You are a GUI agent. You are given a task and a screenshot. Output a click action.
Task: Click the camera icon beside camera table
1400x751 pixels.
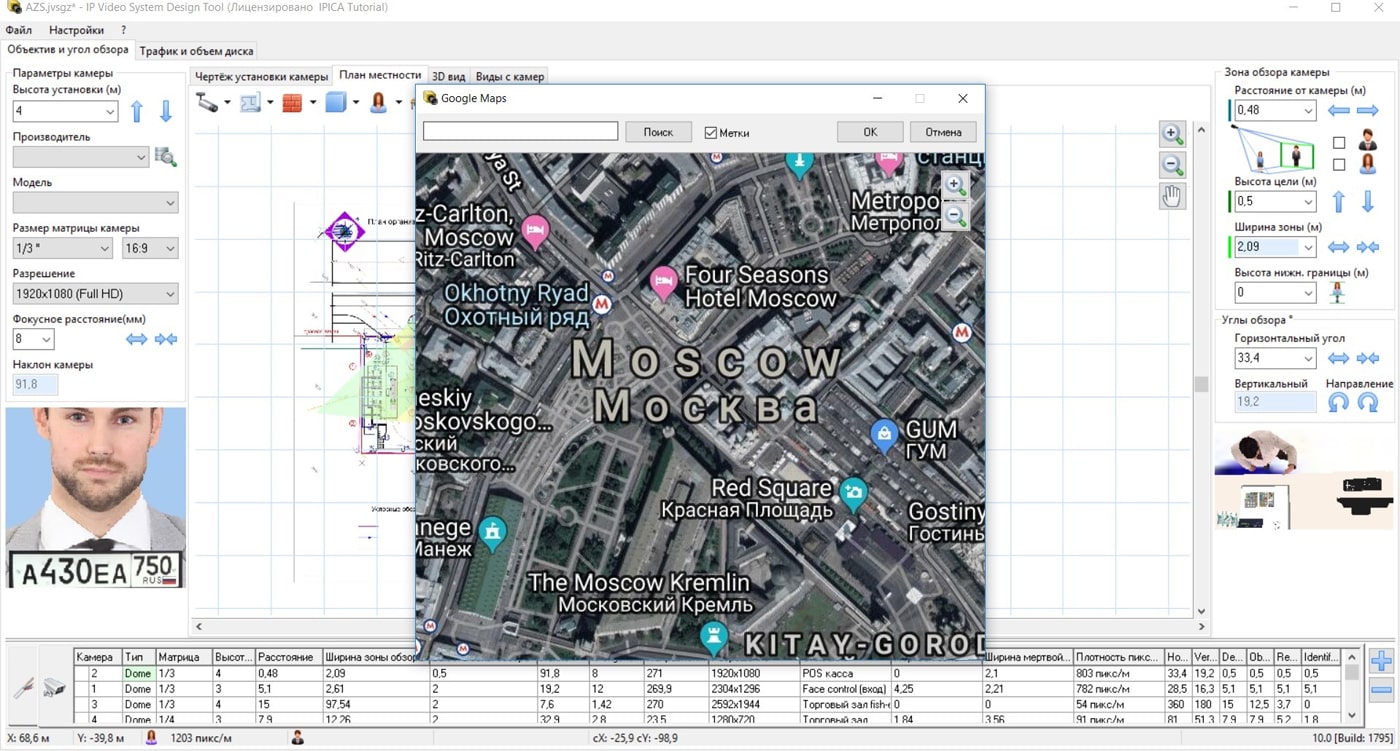coord(54,687)
